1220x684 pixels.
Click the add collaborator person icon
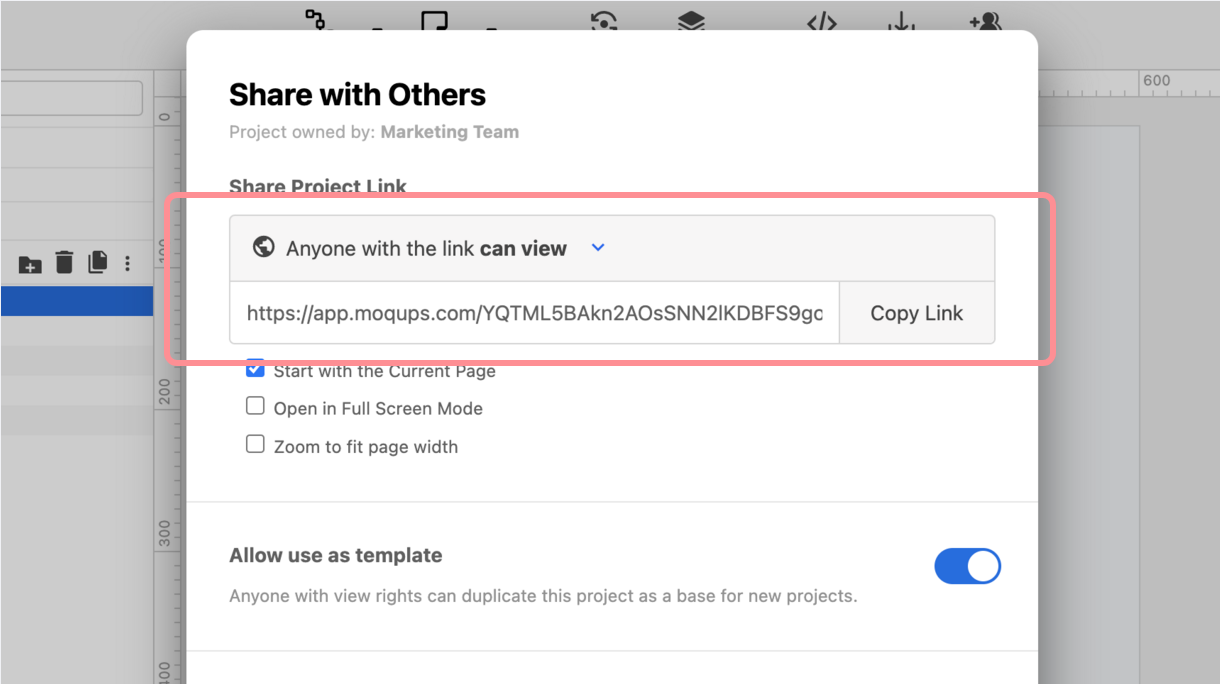pos(984,21)
